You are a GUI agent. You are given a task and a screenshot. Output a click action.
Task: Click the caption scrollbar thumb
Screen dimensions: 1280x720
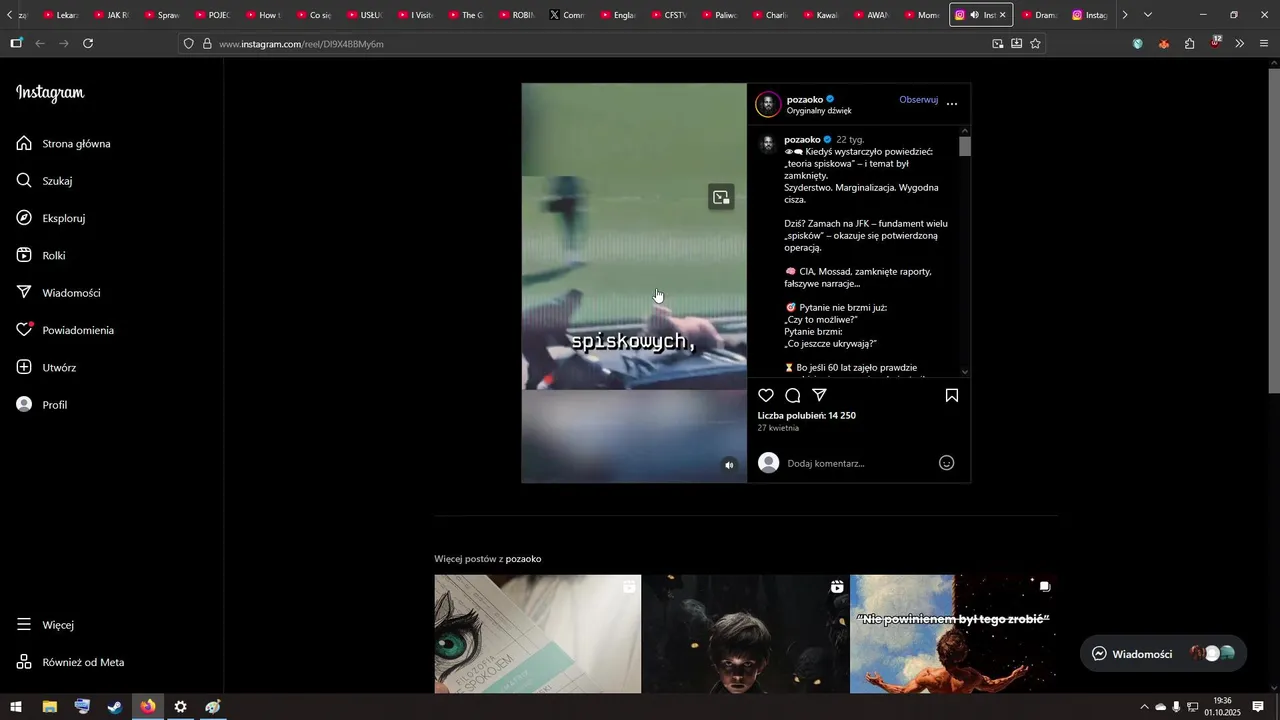click(x=965, y=147)
